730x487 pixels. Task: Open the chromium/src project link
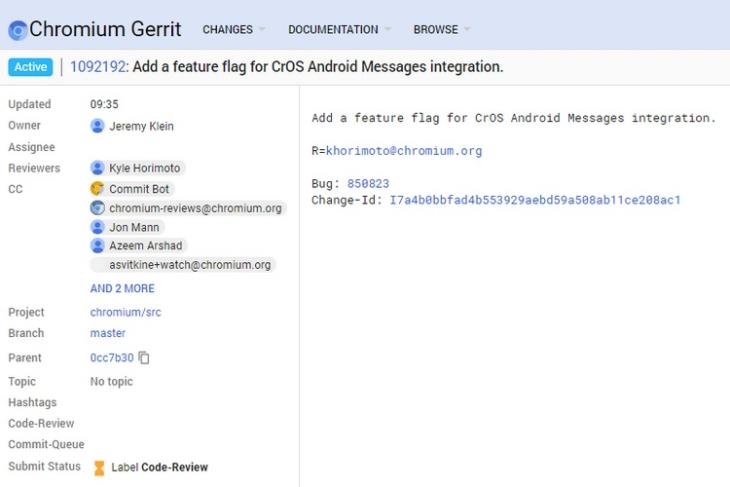point(126,312)
